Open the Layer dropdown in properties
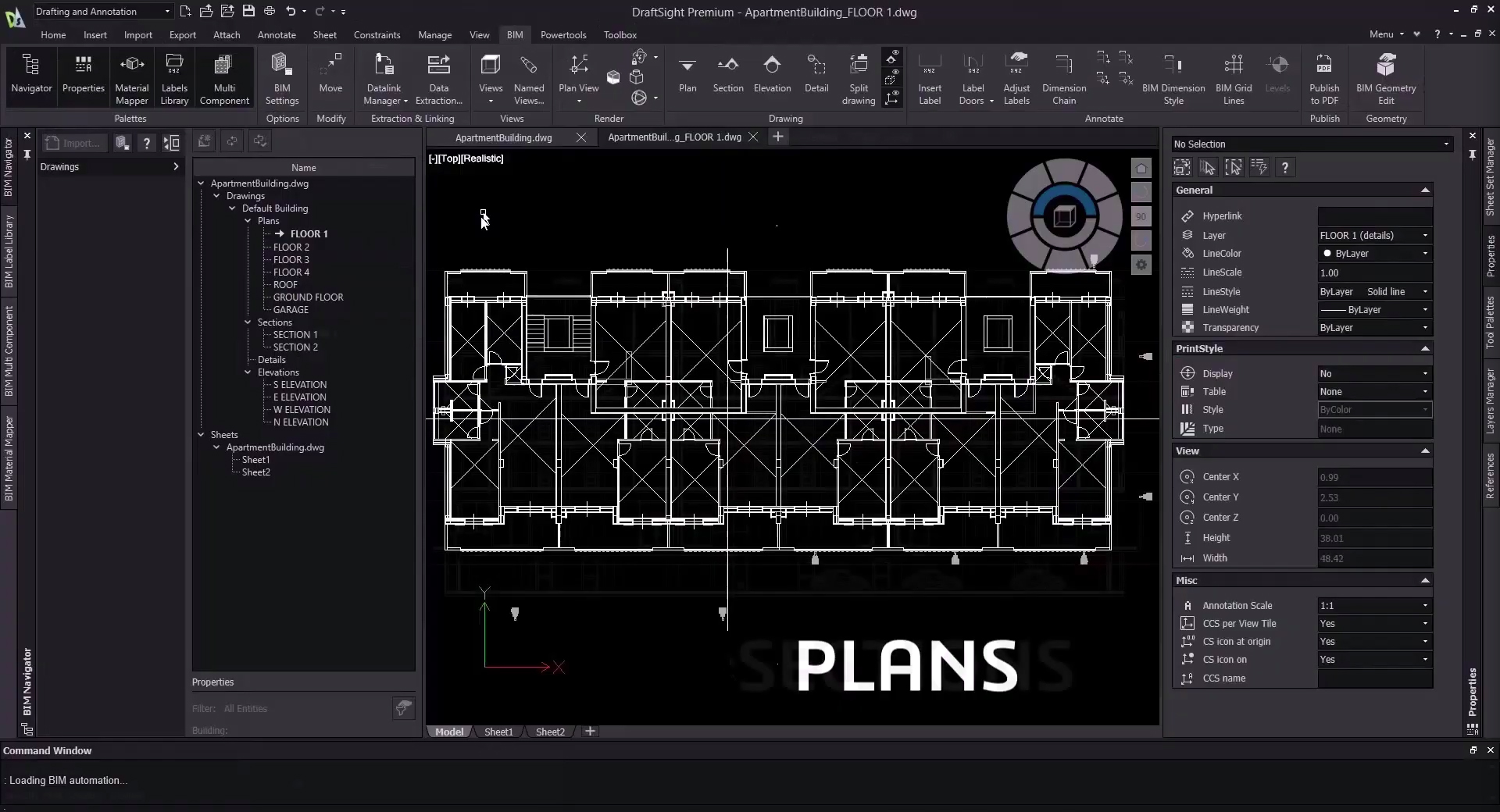The height and width of the screenshot is (812, 1500). click(x=1424, y=236)
